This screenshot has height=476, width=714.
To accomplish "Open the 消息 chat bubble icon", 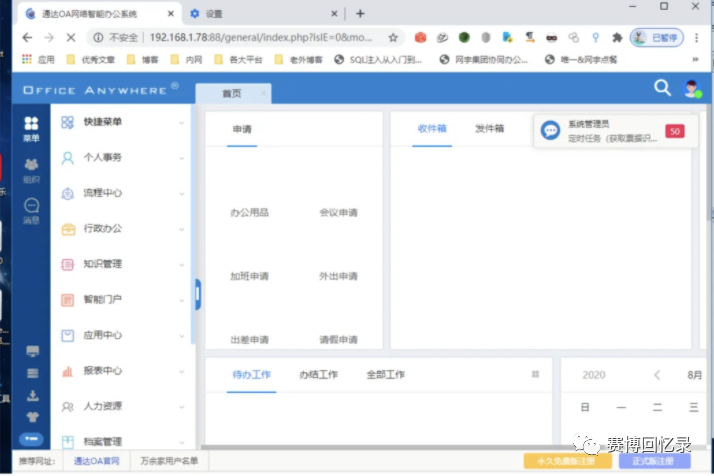I will click(31, 205).
